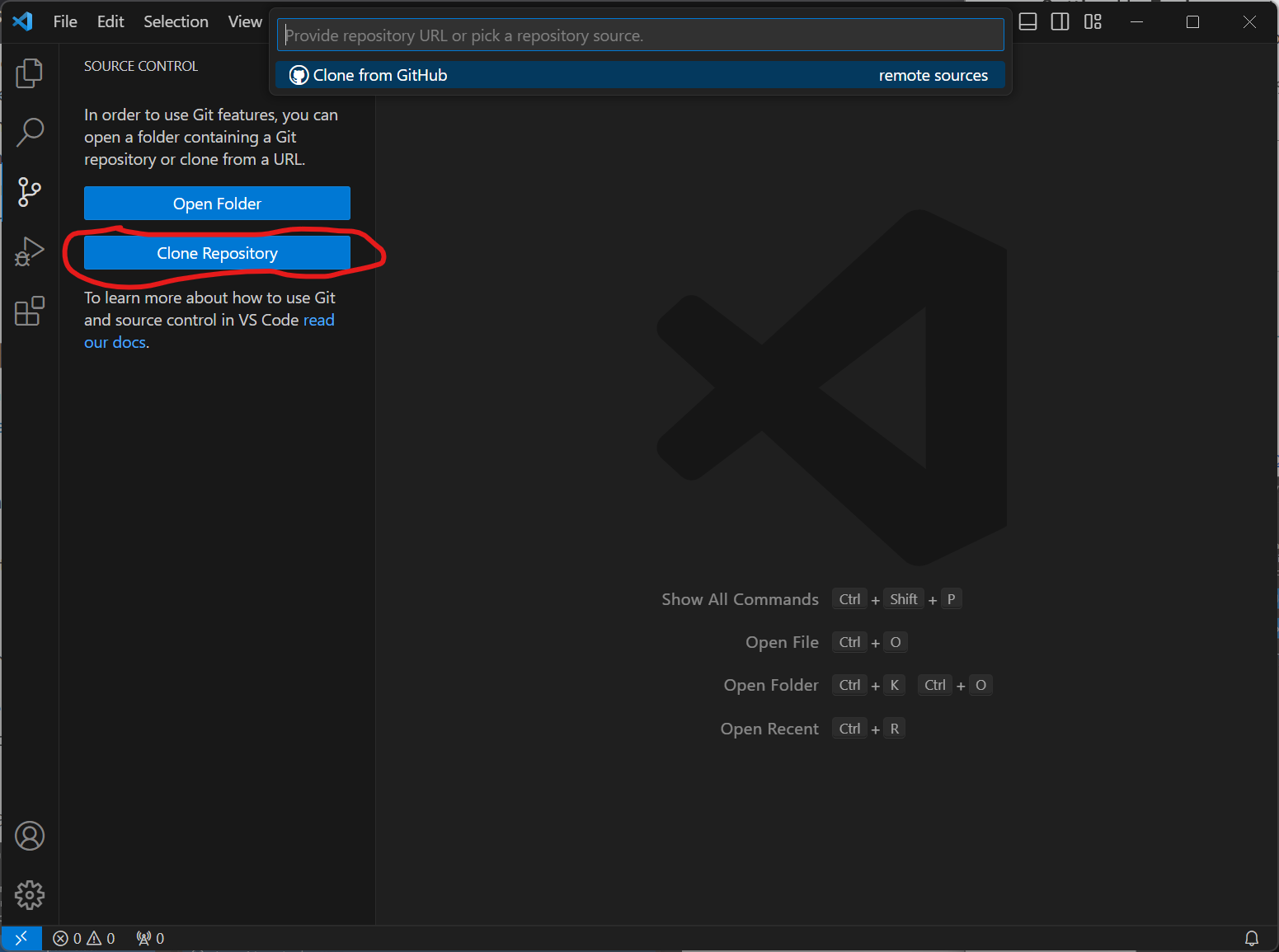The width and height of the screenshot is (1279, 952).
Task: Toggle the bottom panel layout button
Action: (x=1027, y=22)
